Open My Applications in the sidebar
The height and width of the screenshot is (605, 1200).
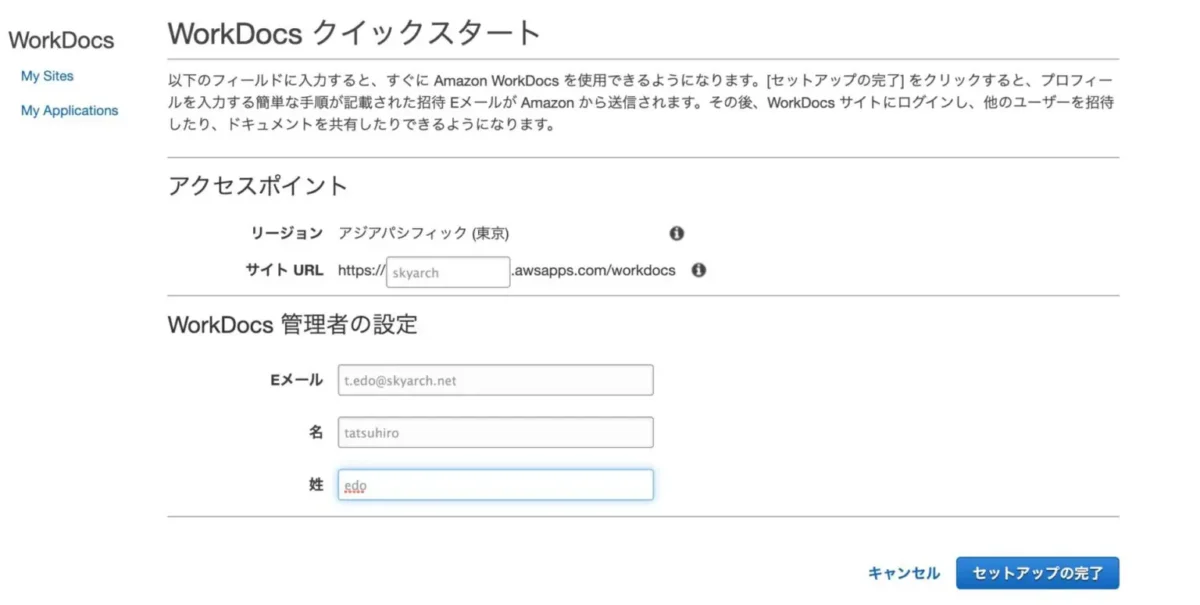(70, 111)
